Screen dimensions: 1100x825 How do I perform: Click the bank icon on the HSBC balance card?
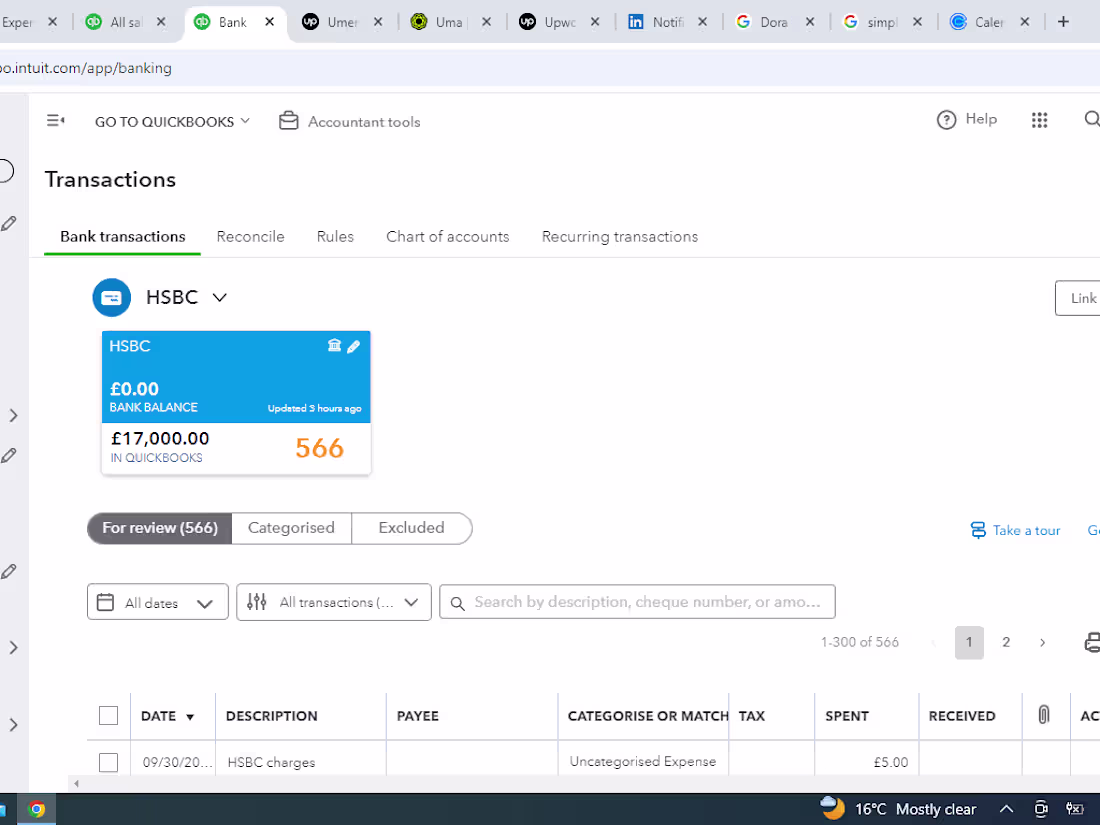(x=334, y=346)
